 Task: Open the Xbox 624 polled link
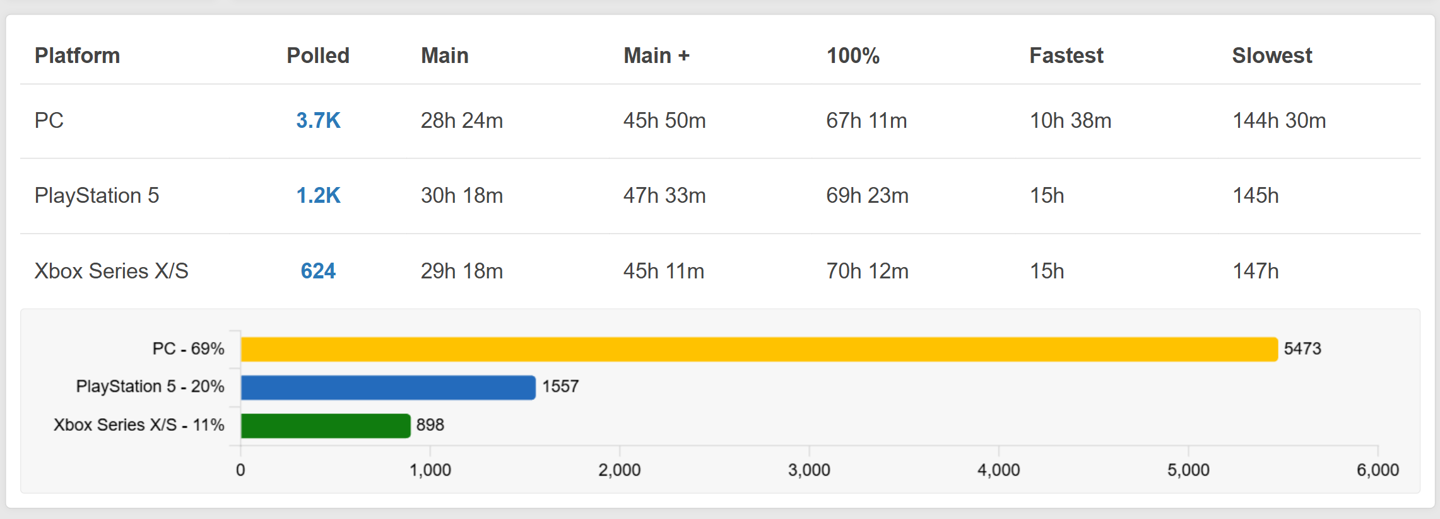tap(318, 271)
